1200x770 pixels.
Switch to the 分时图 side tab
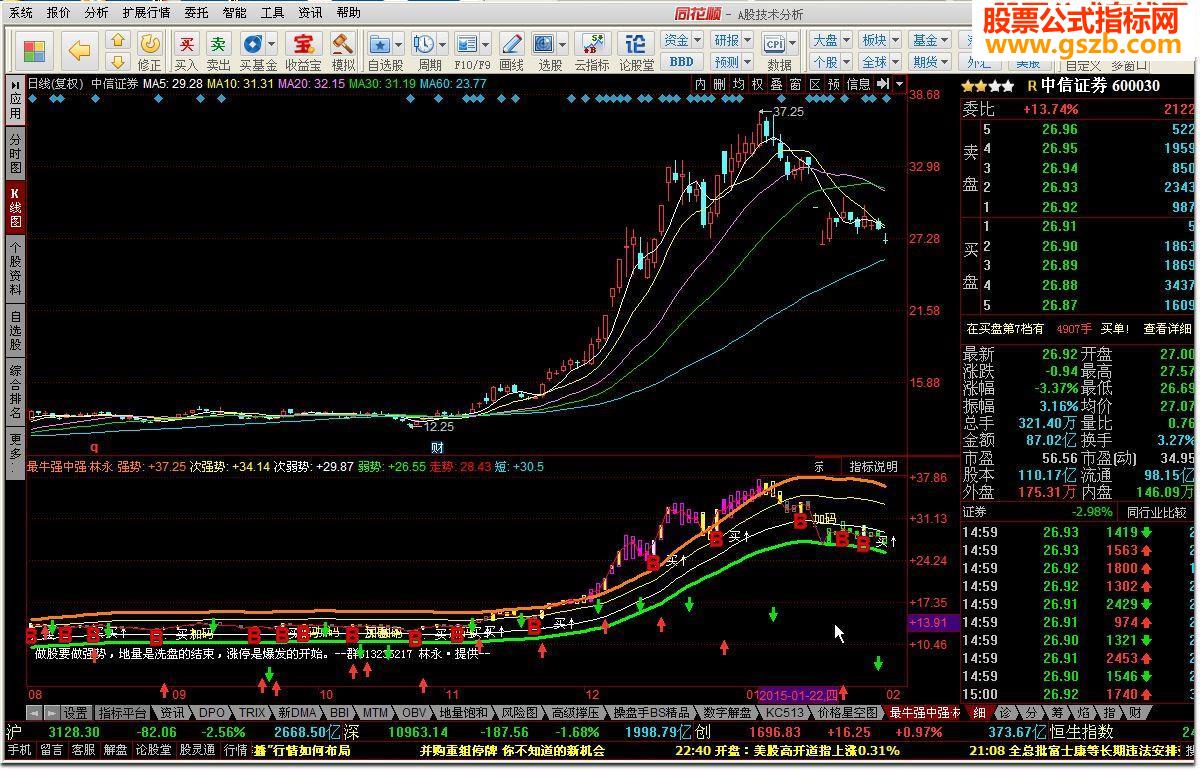15,153
